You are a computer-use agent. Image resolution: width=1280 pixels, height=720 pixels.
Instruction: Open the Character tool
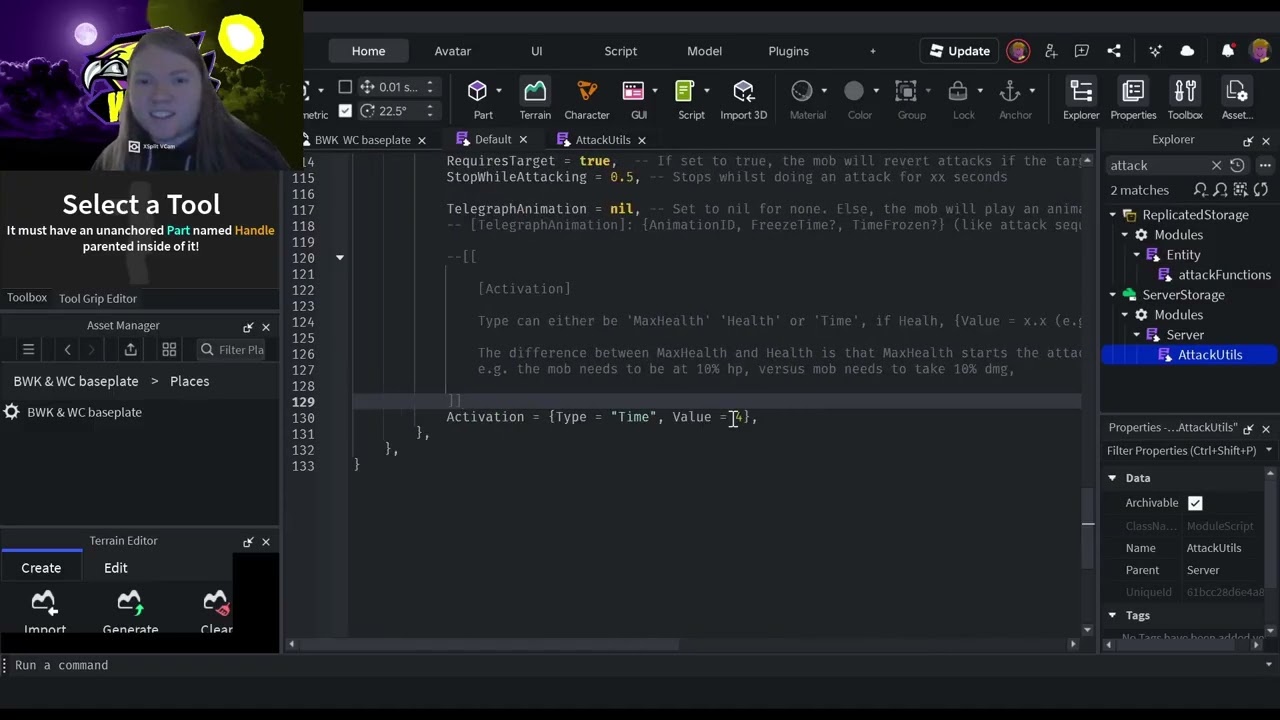[587, 99]
